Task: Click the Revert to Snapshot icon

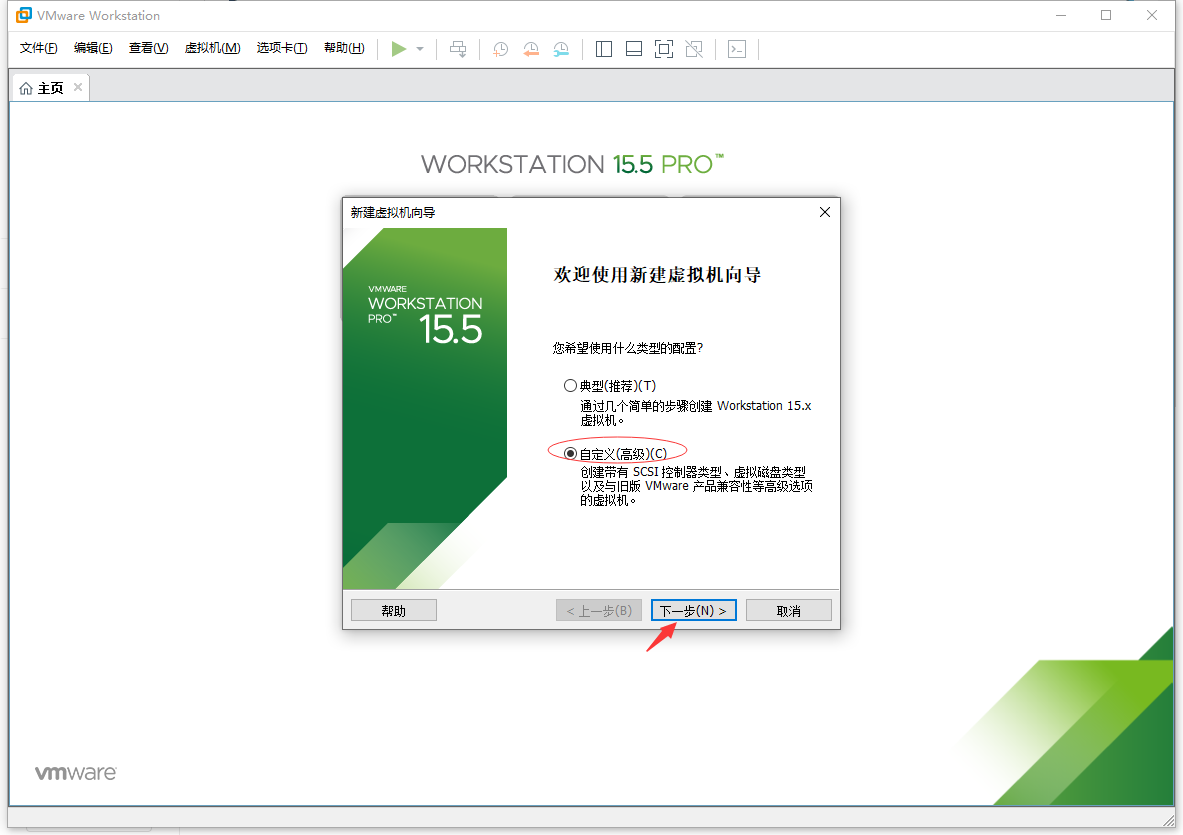Action: [531, 49]
